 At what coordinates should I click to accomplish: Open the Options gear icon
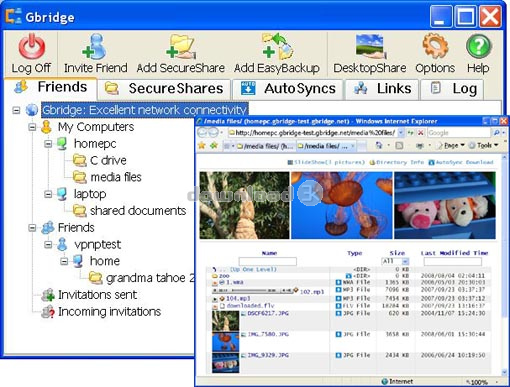click(435, 46)
